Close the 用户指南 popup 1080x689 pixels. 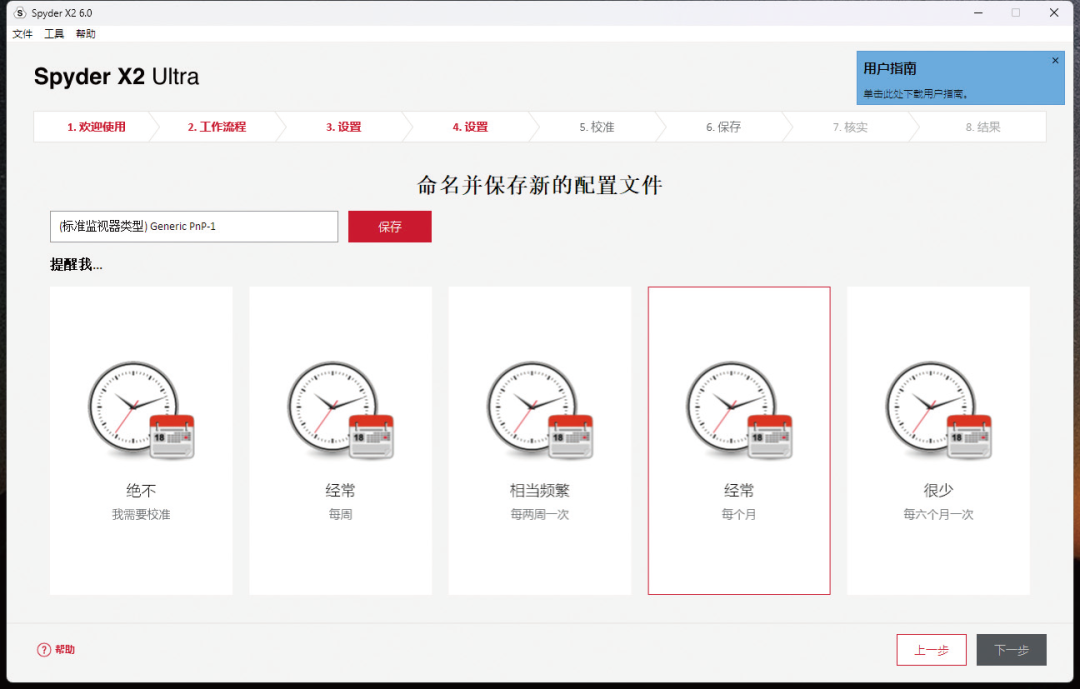pyautogui.click(x=1054, y=61)
